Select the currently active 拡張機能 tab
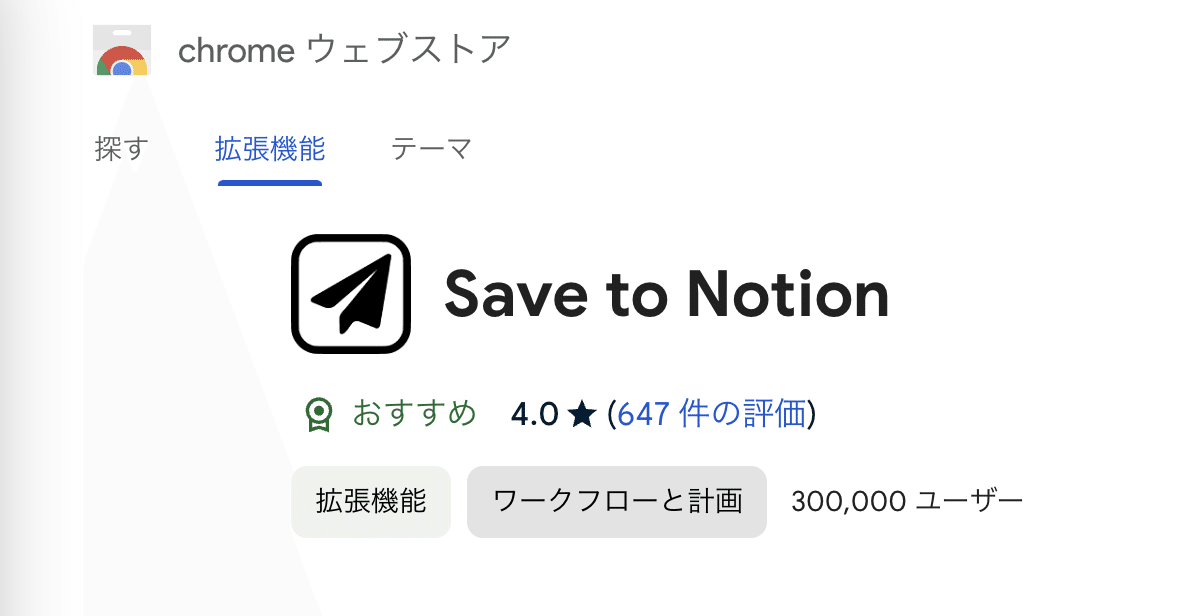 [x=270, y=147]
